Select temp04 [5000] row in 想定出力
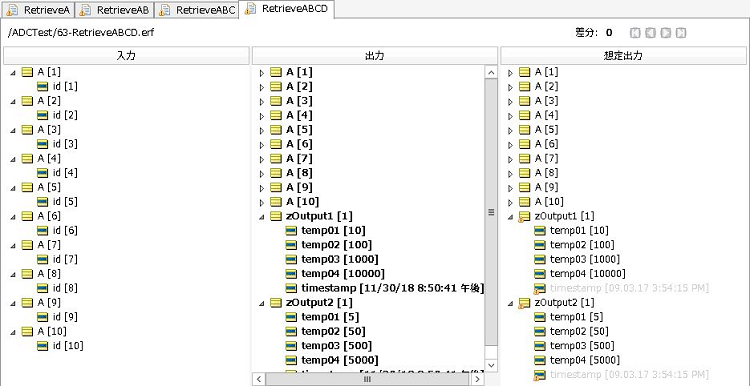The height and width of the screenshot is (386, 750). tap(577, 360)
